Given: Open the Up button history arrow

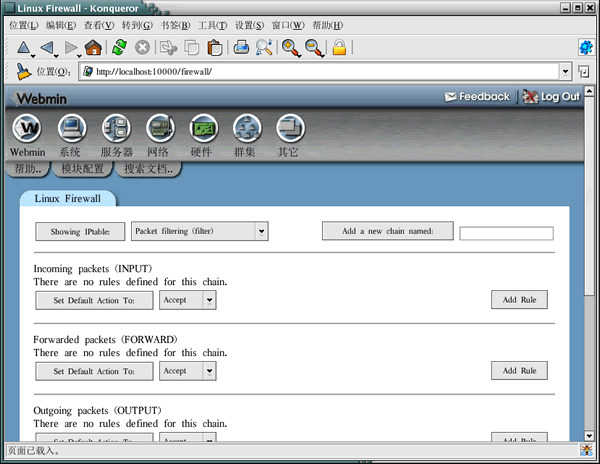Looking at the screenshot, I should pos(33,56).
